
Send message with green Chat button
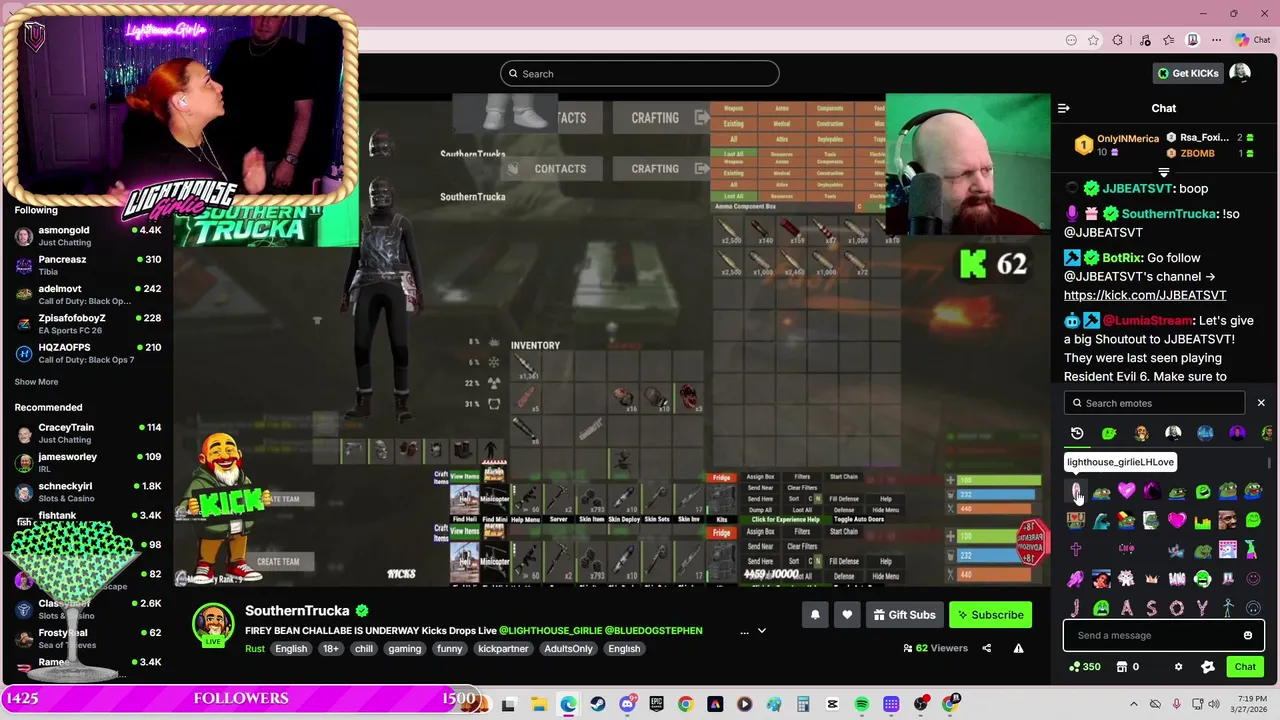(x=1245, y=667)
